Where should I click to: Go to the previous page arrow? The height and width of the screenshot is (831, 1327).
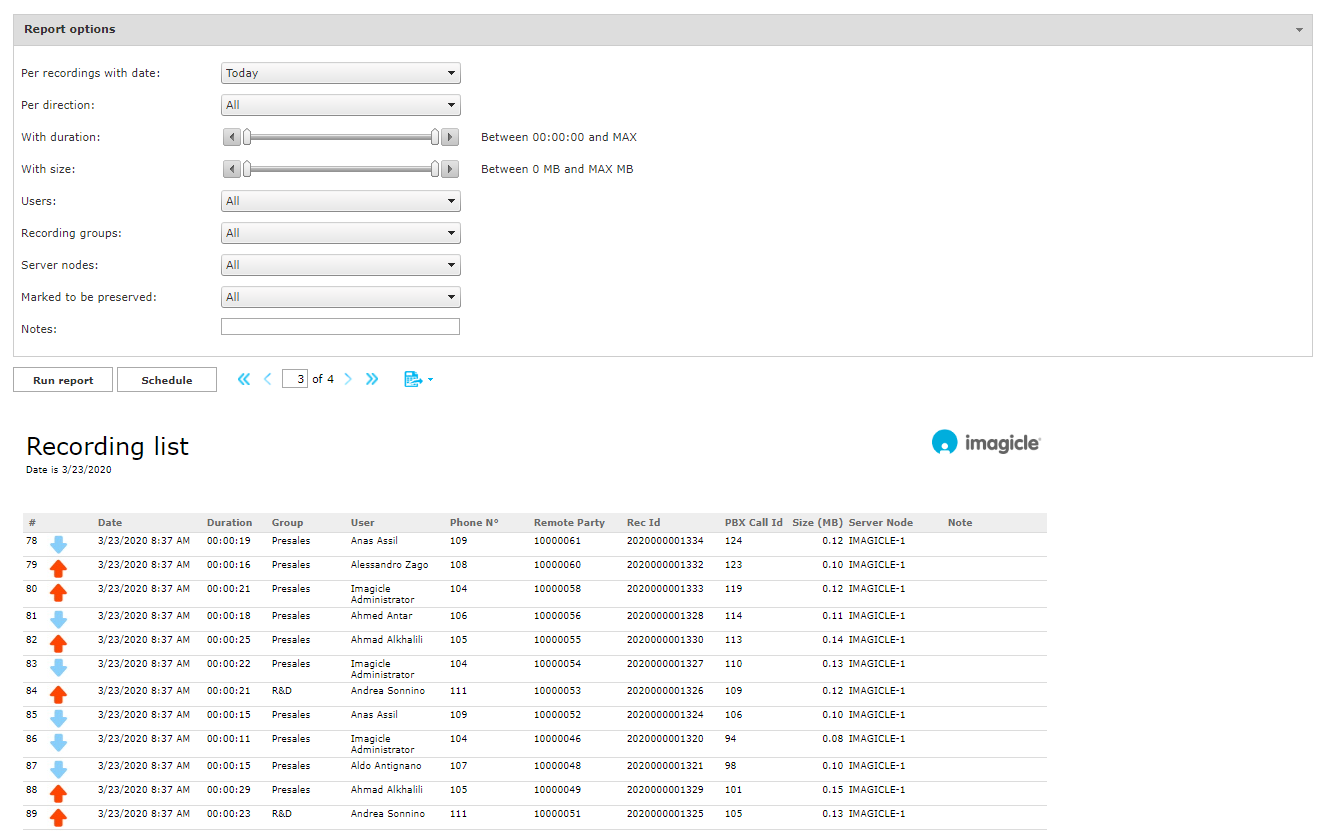[267, 379]
